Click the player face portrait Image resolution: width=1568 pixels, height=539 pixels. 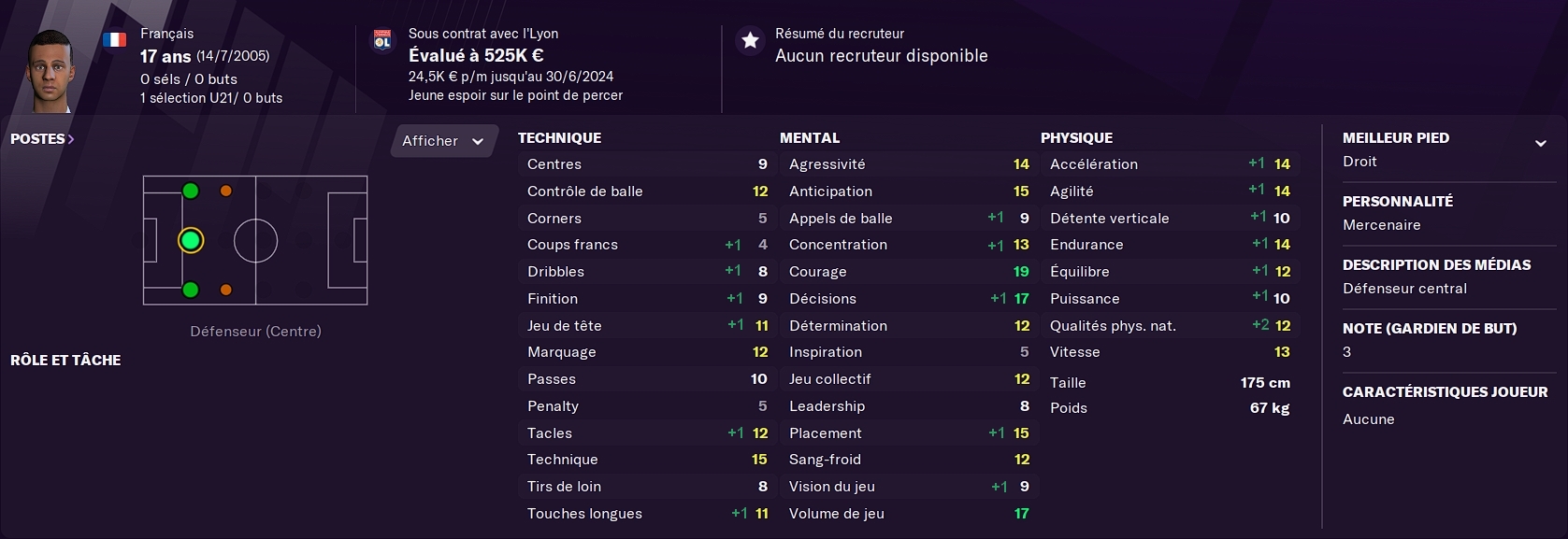pyautogui.click(x=50, y=71)
